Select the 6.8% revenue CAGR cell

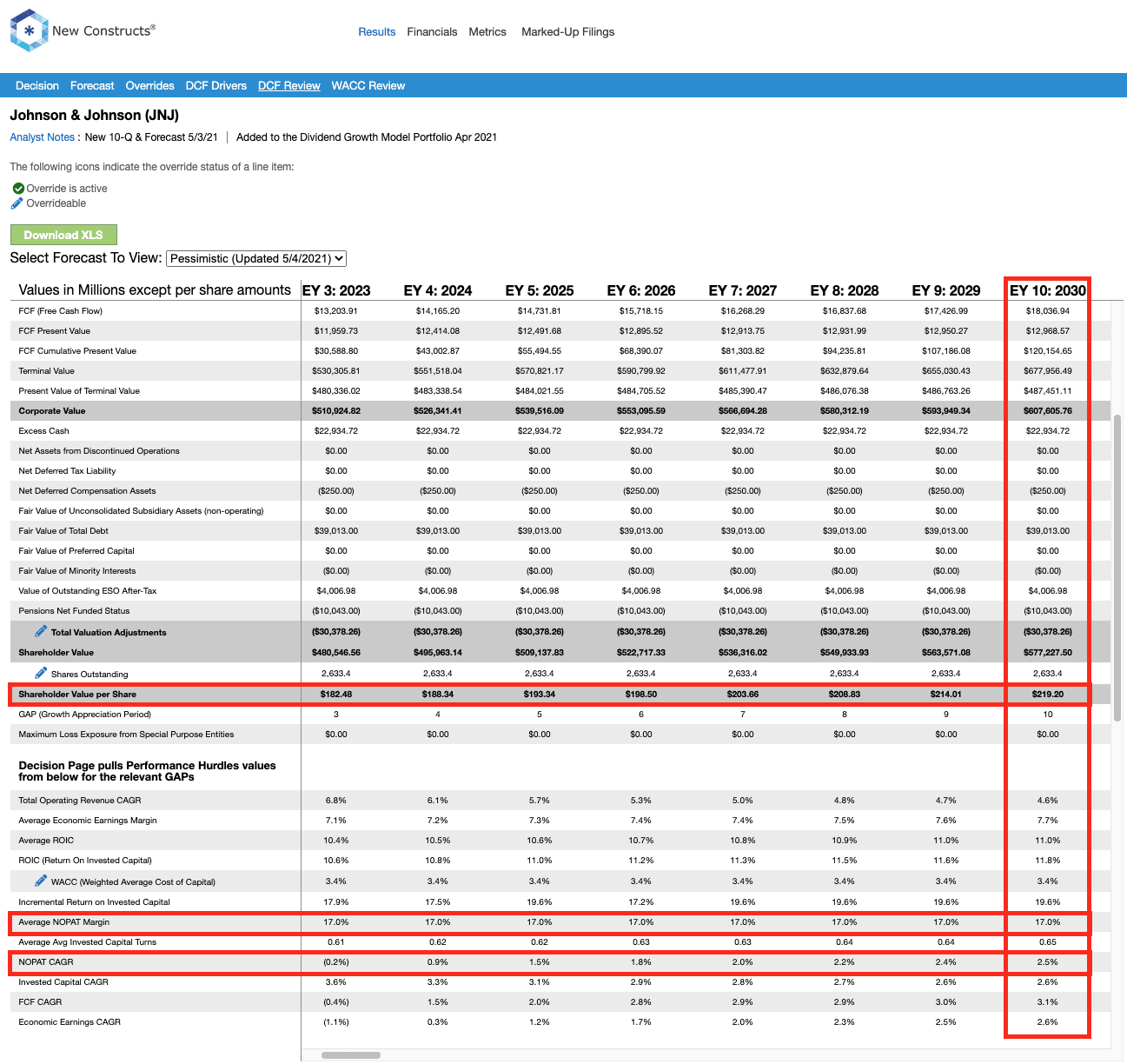[x=336, y=800]
